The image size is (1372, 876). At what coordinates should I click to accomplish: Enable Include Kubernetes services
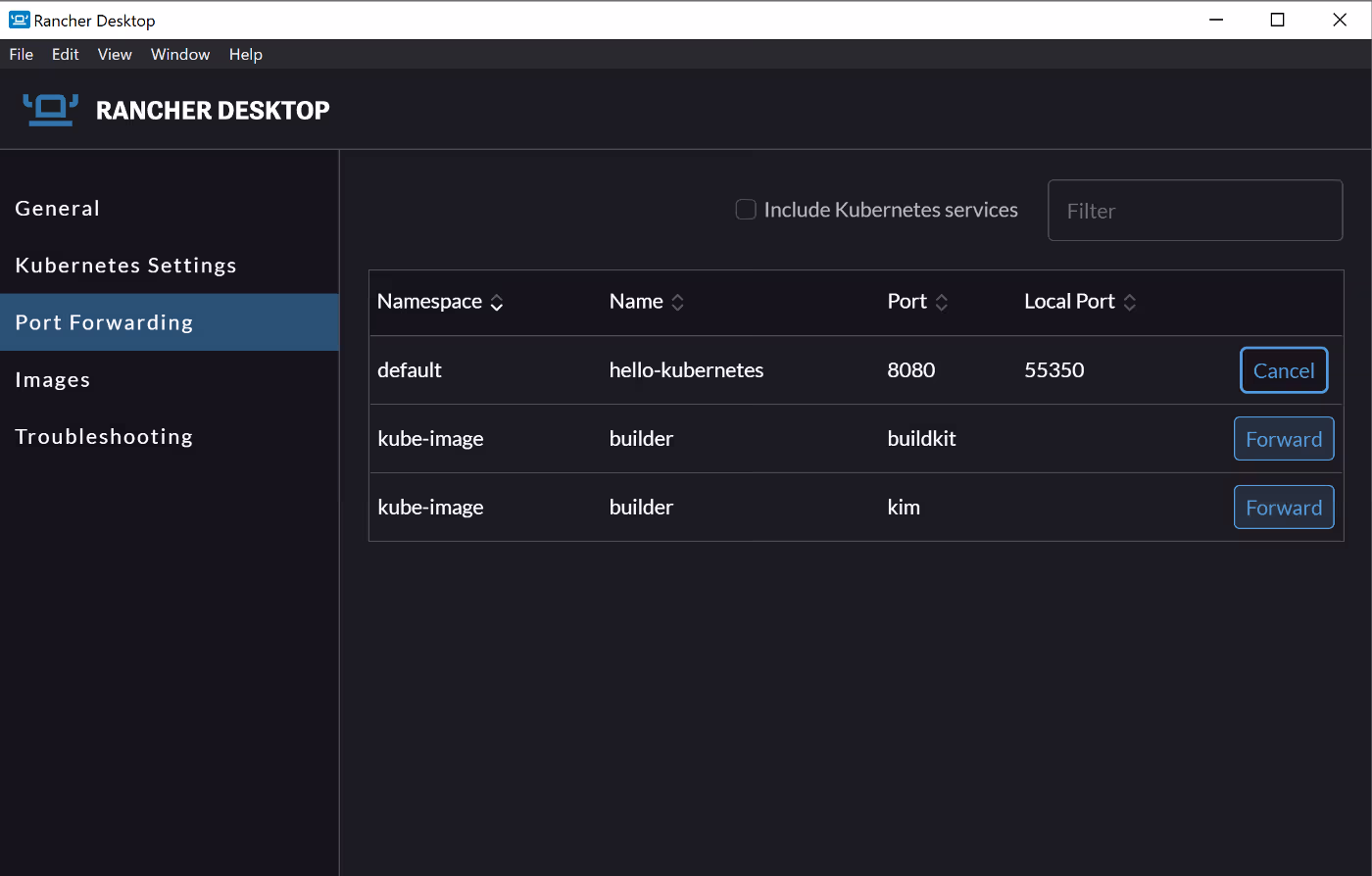coord(746,209)
